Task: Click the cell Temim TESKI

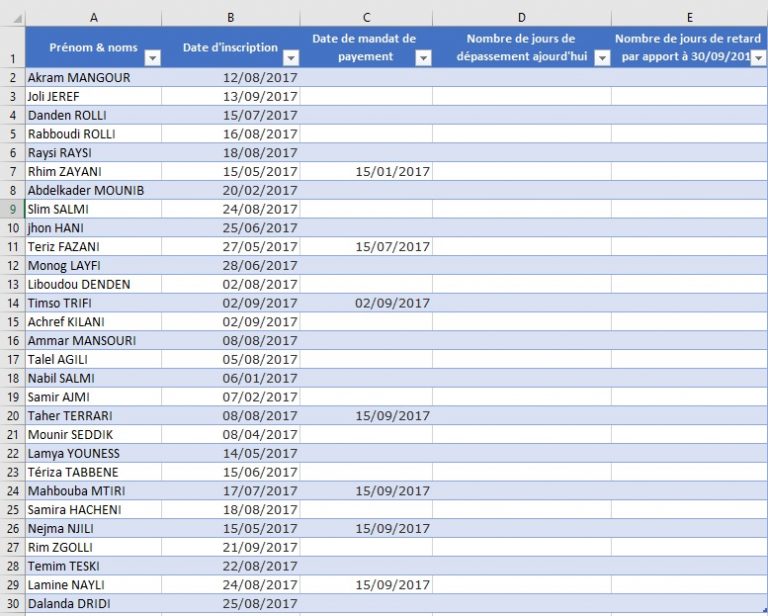Action: coord(94,567)
